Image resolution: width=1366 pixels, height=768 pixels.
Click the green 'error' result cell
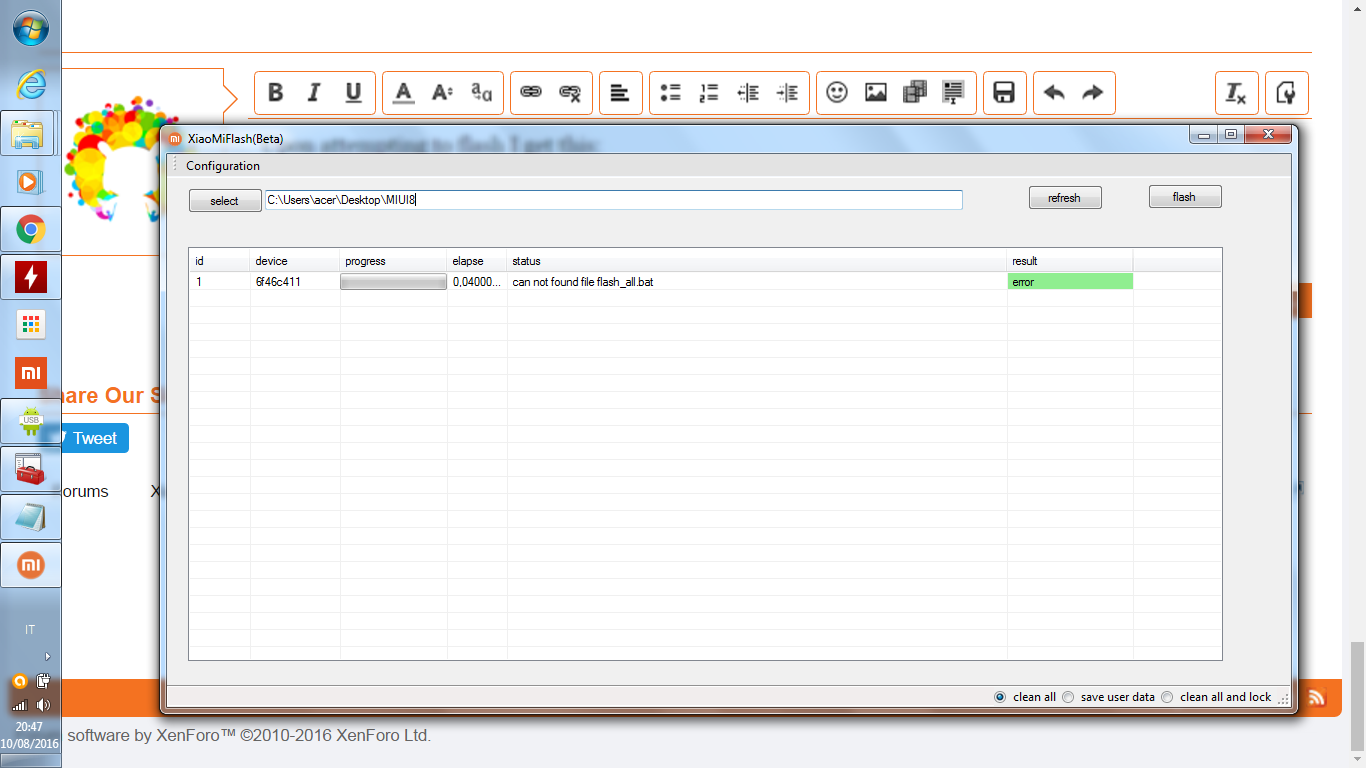coord(1070,282)
